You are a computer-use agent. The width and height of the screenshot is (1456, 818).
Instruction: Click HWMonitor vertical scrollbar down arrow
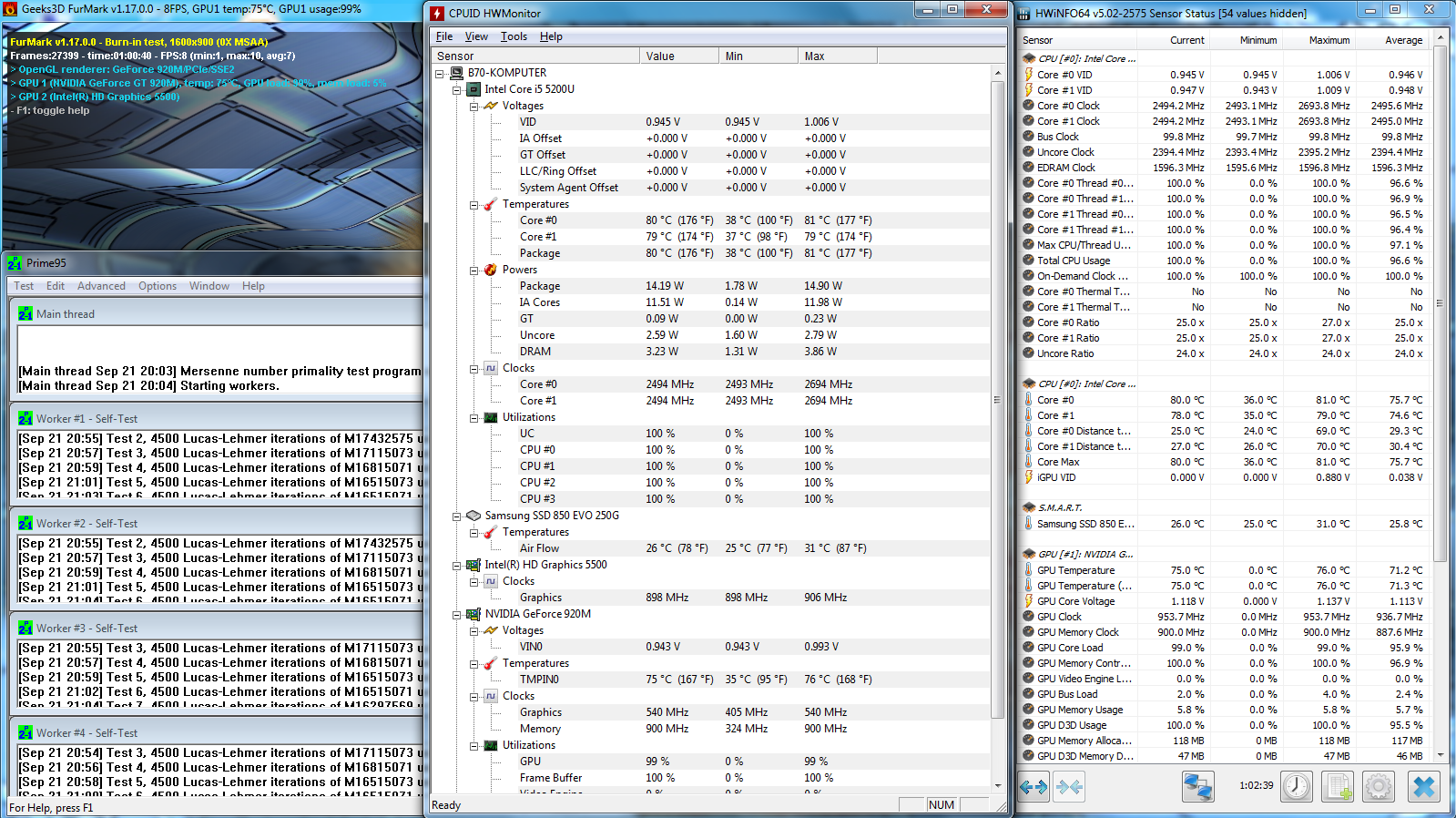[x=998, y=785]
